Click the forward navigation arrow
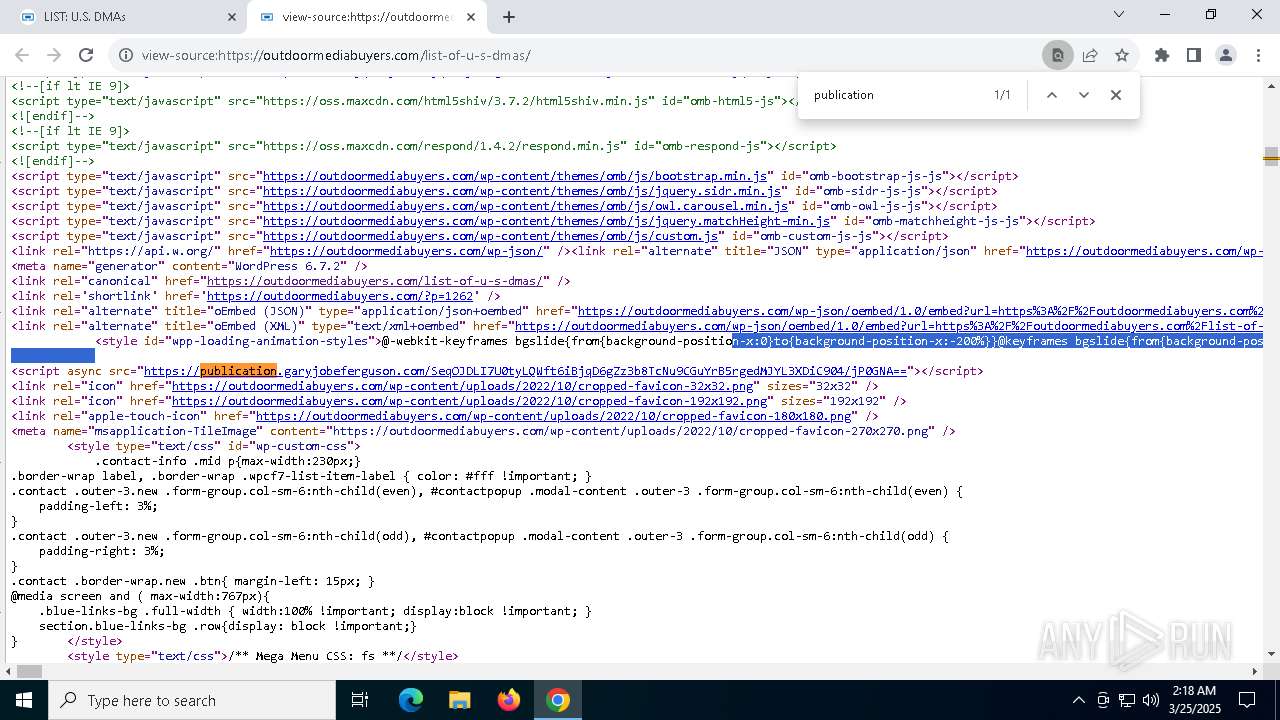Viewport: 1280px width, 720px height. tap(54, 55)
